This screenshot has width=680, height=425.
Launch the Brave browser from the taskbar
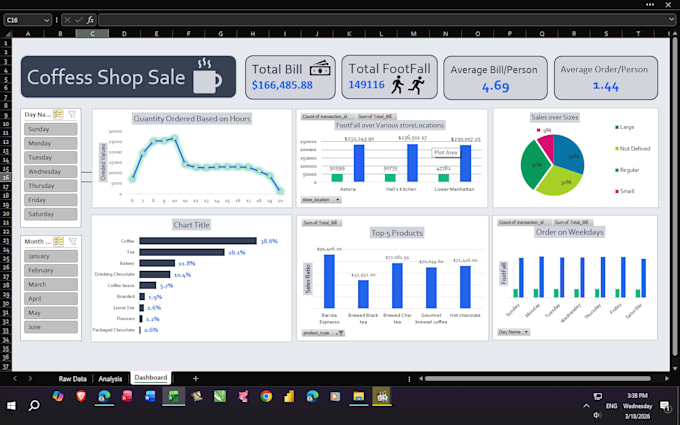coord(81,396)
